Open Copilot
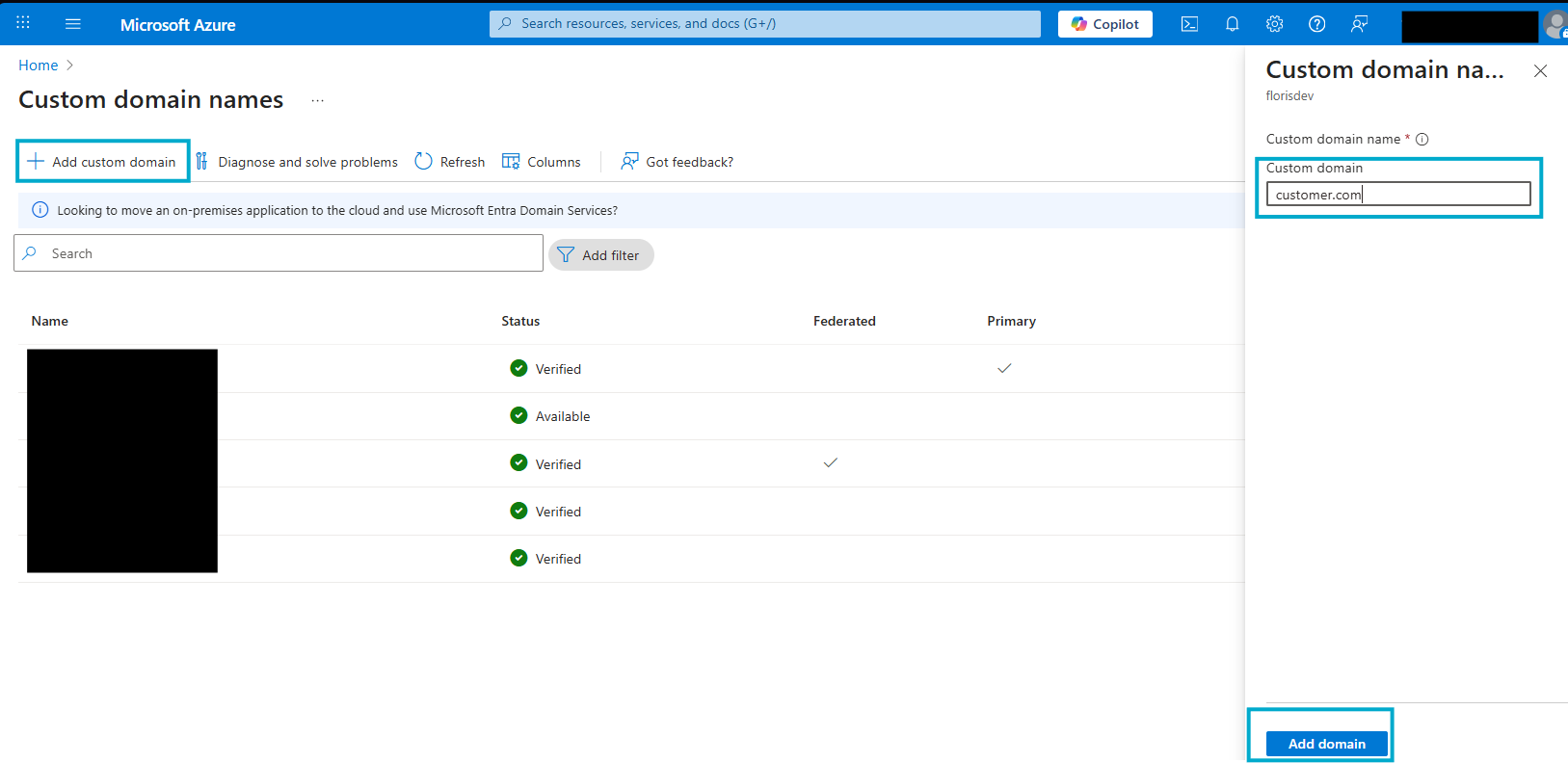1568x763 pixels. click(x=1104, y=24)
